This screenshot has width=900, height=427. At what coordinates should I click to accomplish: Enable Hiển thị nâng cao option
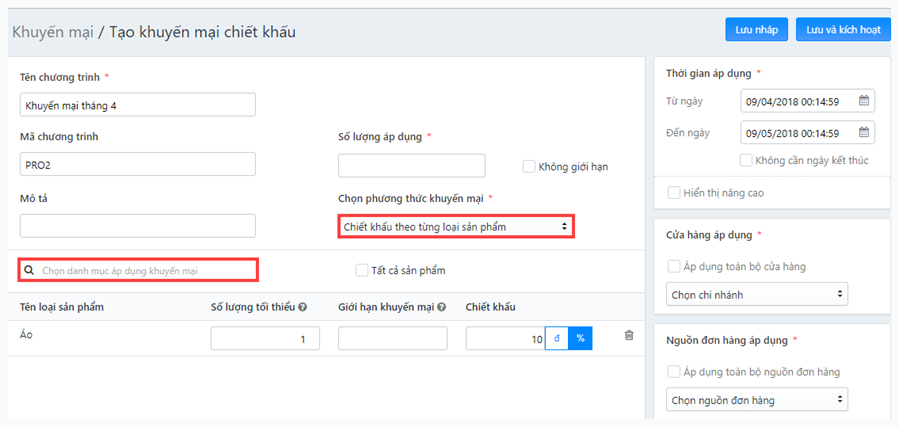[674, 193]
